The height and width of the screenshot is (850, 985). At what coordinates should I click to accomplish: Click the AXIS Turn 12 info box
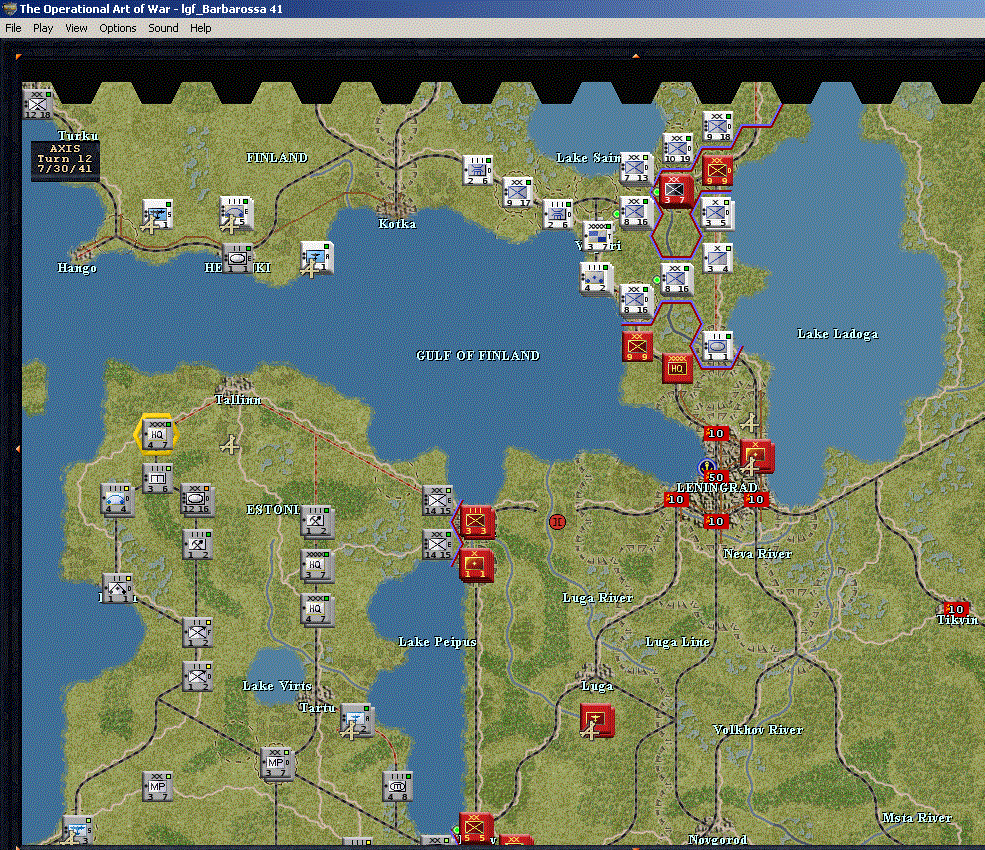[65, 159]
